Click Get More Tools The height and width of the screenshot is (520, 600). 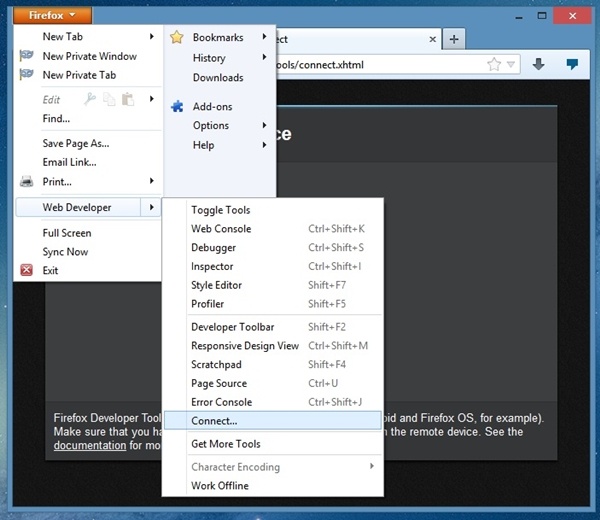point(225,444)
